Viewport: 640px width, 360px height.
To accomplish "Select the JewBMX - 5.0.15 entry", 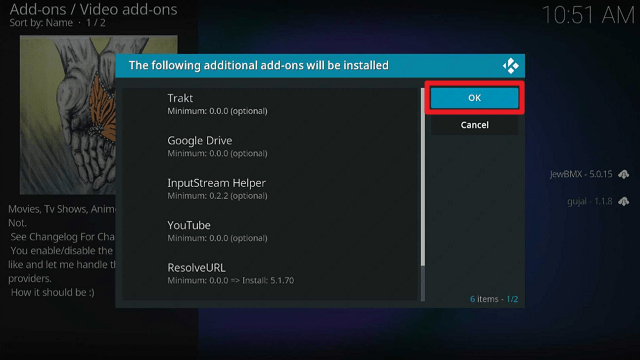I will tap(581, 174).
